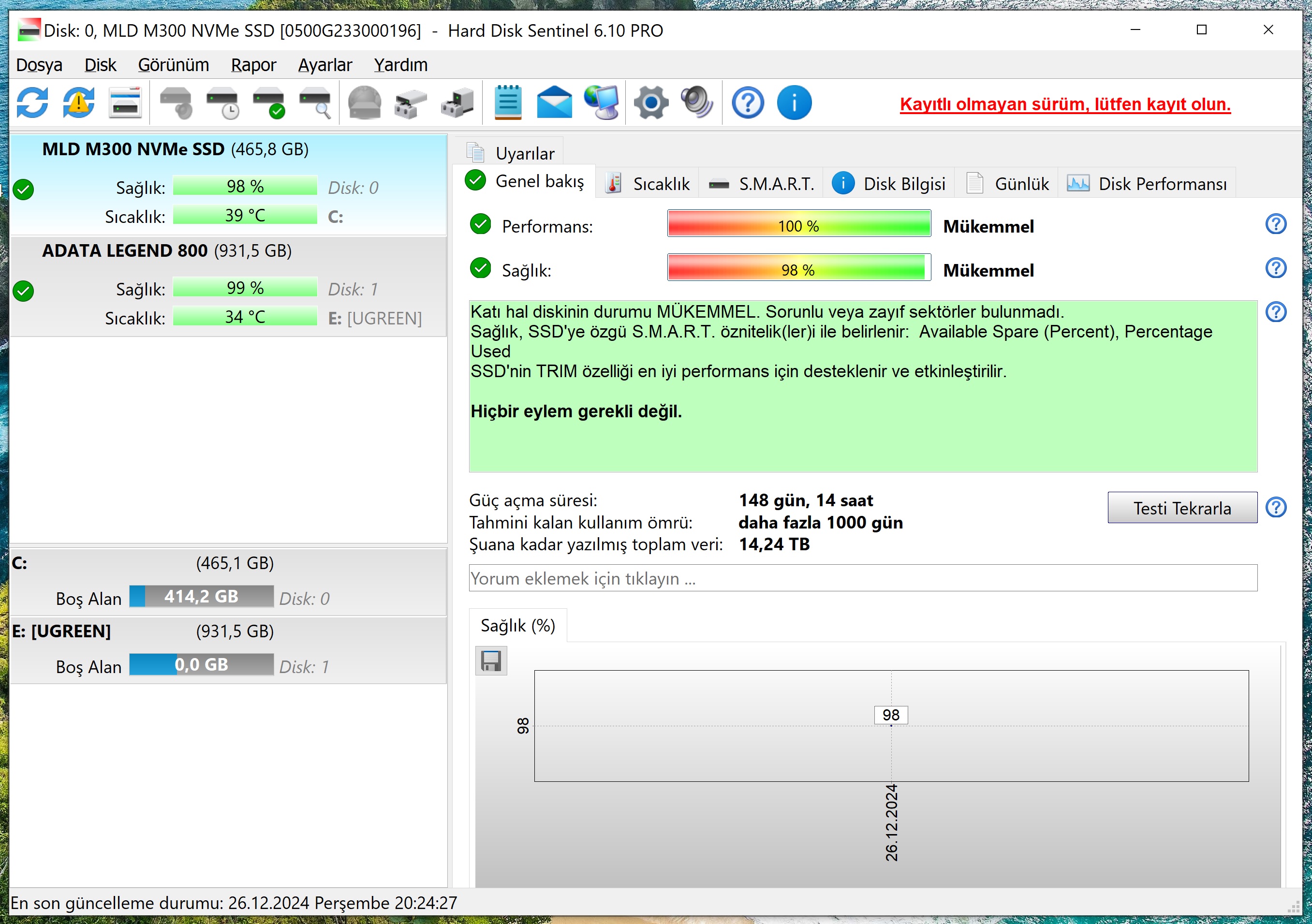The width and height of the screenshot is (1312, 924).
Task: Click the speaker sound icon
Action: point(697,103)
